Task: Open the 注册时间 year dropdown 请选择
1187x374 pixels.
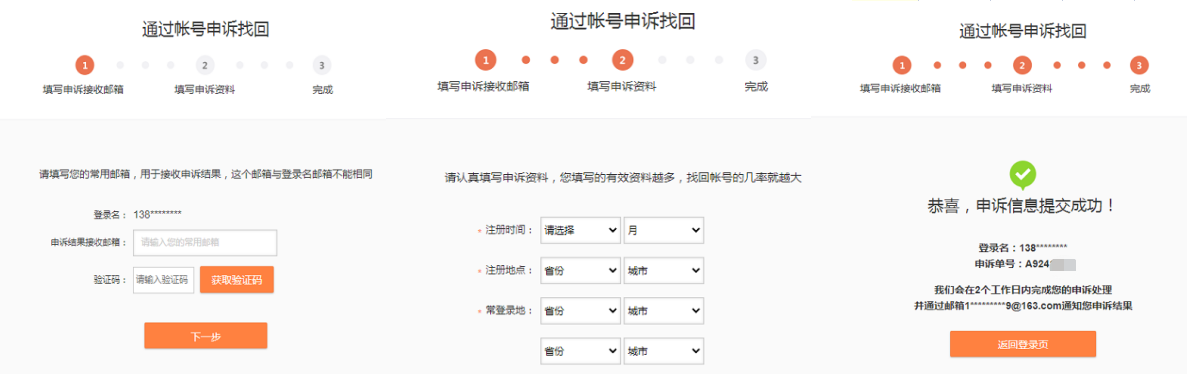Action: coord(581,230)
